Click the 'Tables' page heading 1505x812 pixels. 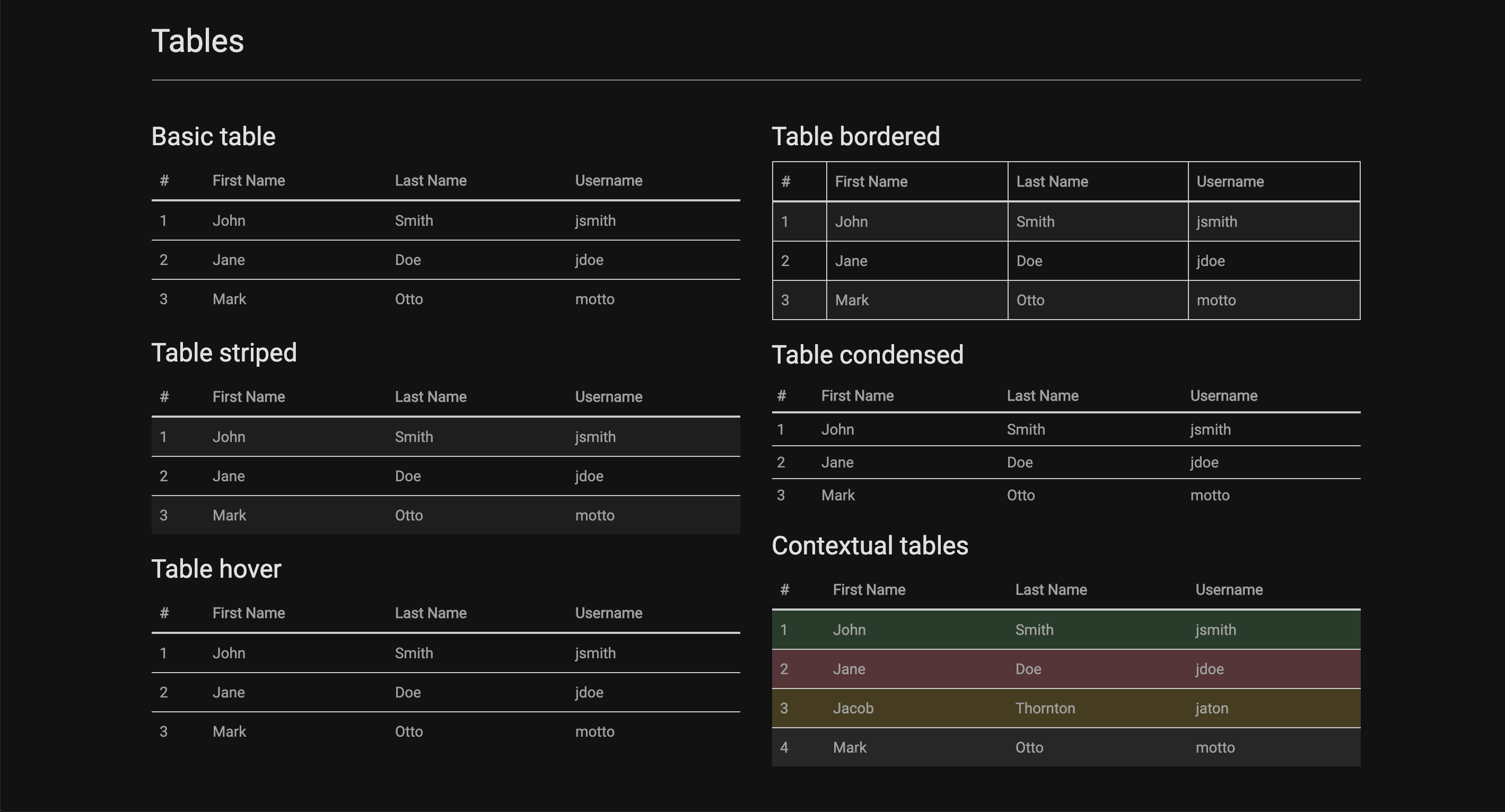pyautogui.click(x=197, y=41)
